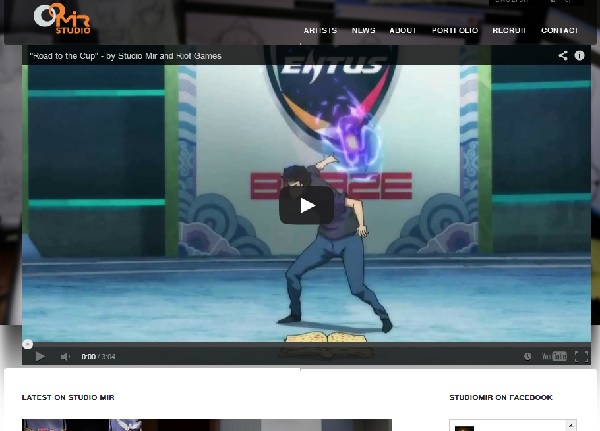Open the latest post thumbnail image
The image size is (600, 431).
(207, 425)
